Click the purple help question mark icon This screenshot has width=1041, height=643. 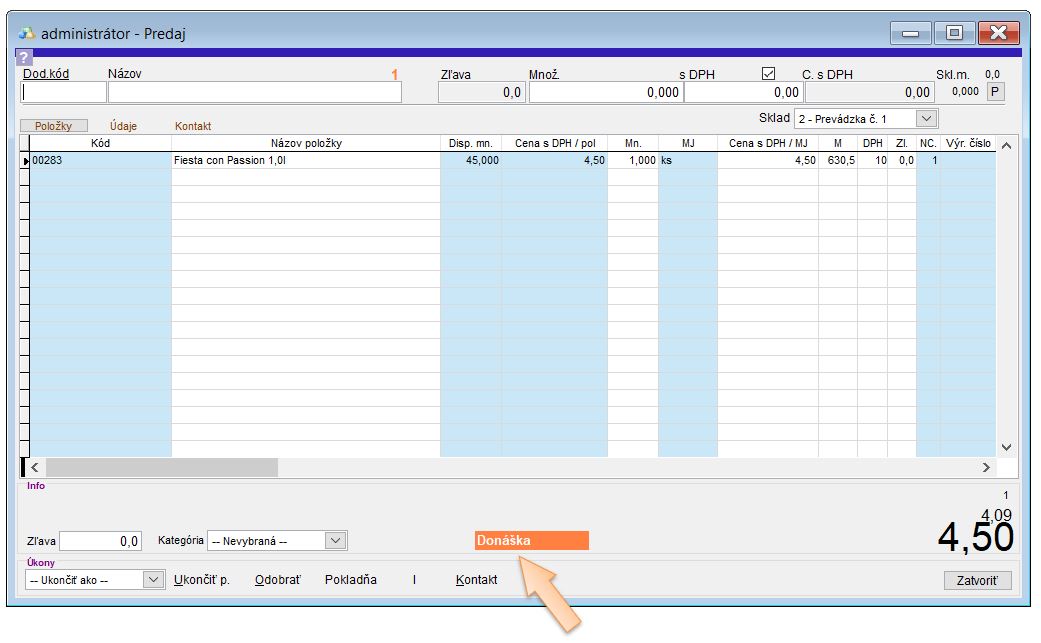coord(25,57)
